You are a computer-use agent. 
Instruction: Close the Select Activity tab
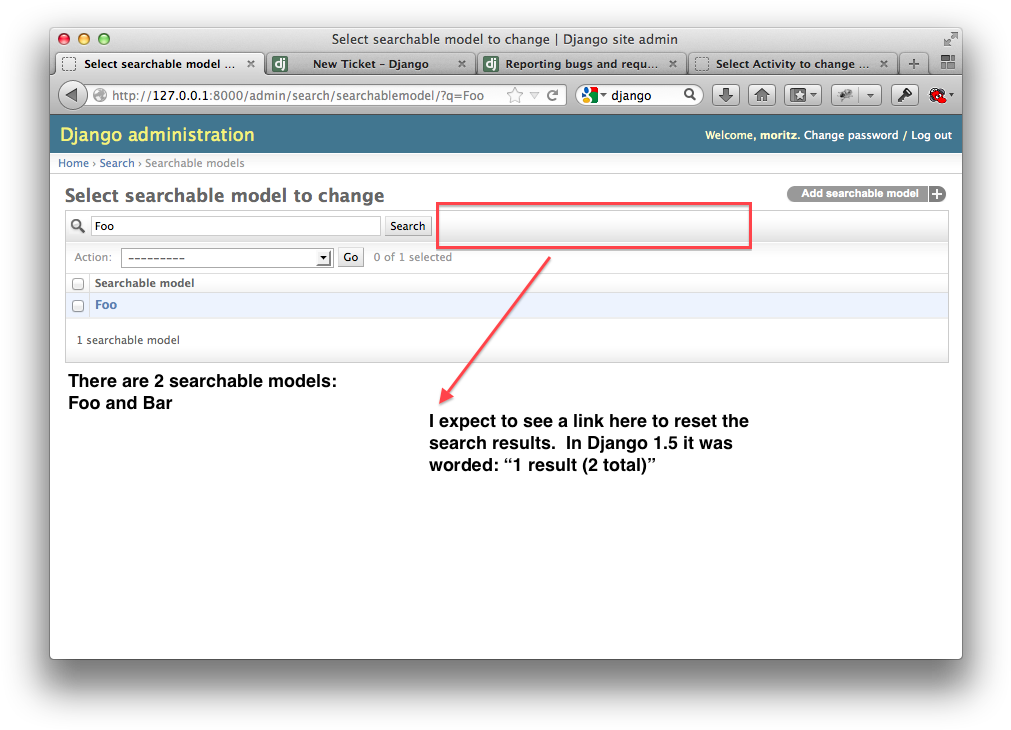coord(884,64)
